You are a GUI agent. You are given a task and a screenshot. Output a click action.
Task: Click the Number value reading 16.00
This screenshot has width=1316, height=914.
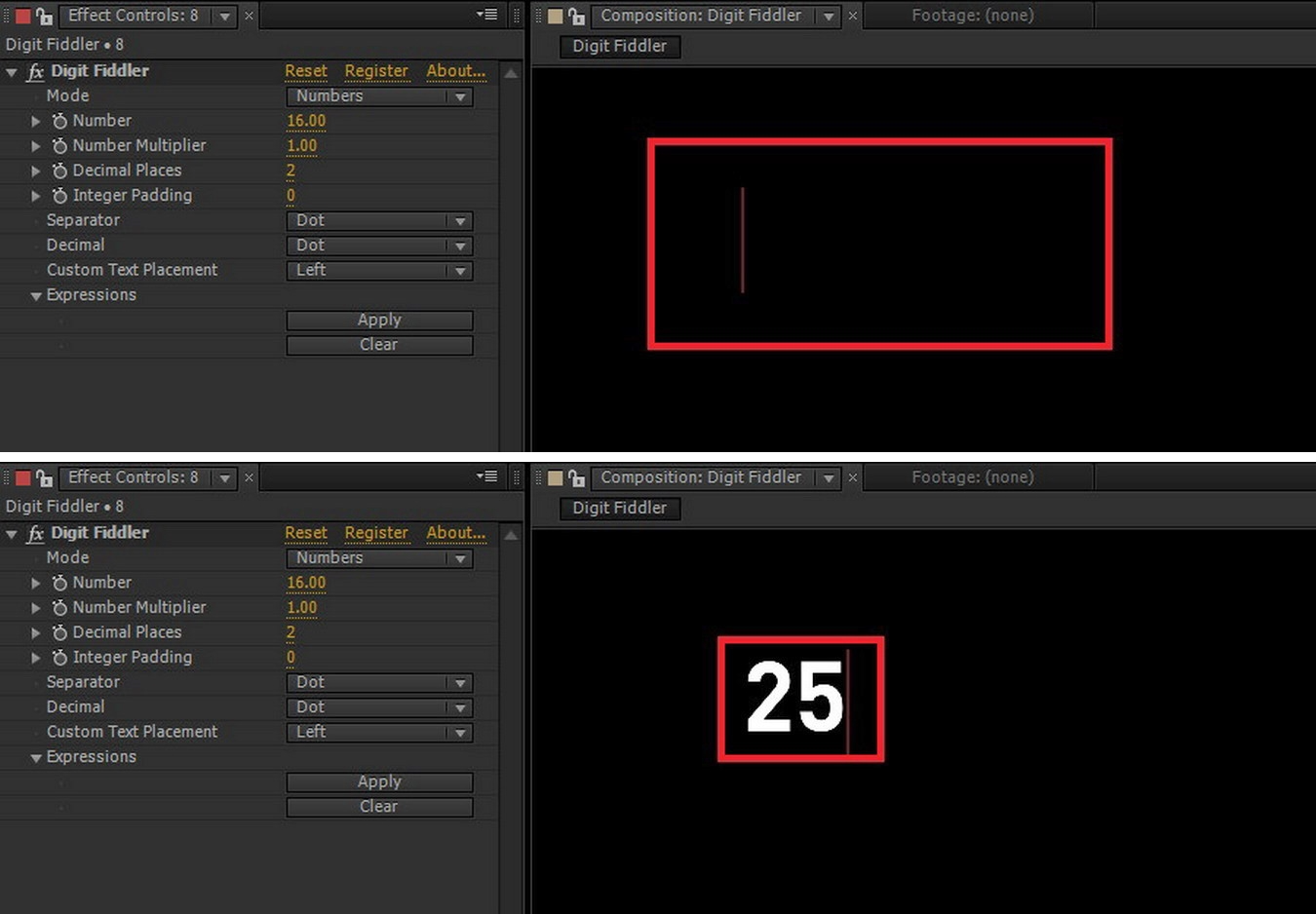click(305, 120)
